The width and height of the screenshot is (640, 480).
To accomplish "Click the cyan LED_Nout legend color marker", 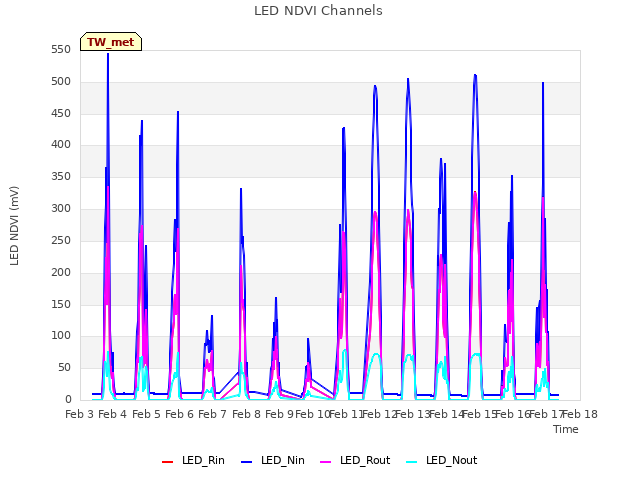I will click(412, 462).
